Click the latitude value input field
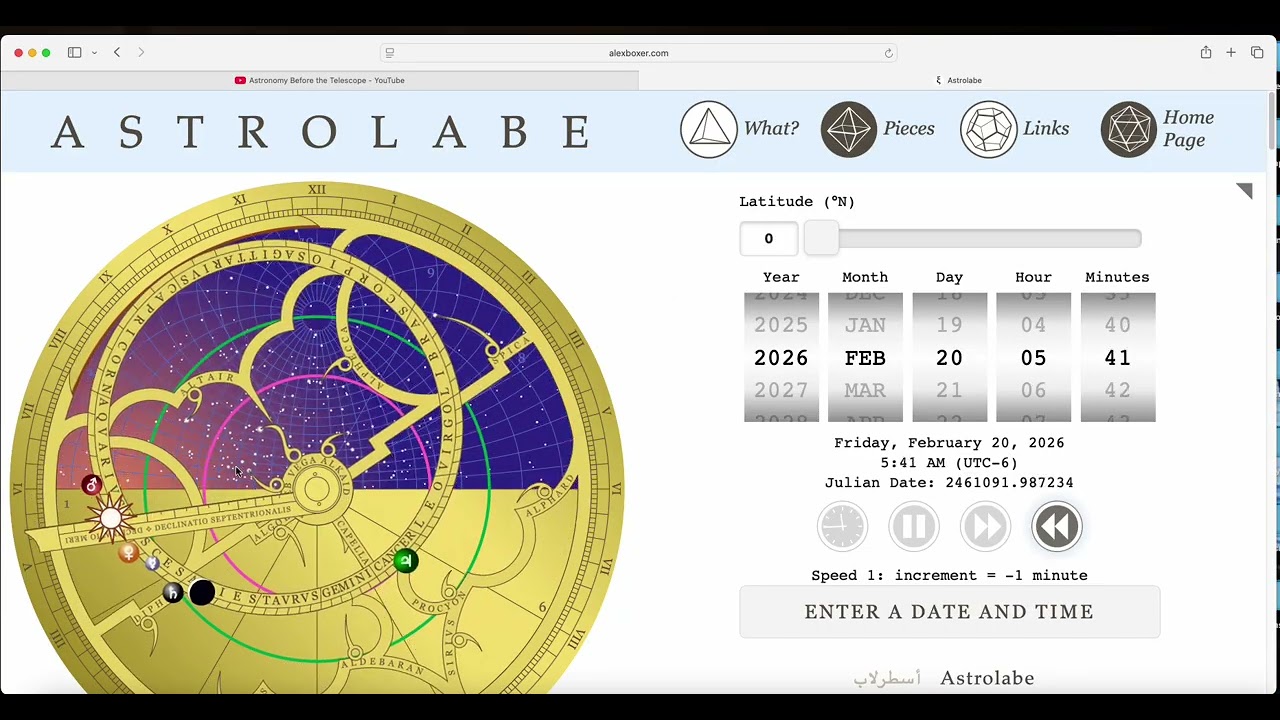Viewport: 1280px width, 720px height. (x=769, y=238)
